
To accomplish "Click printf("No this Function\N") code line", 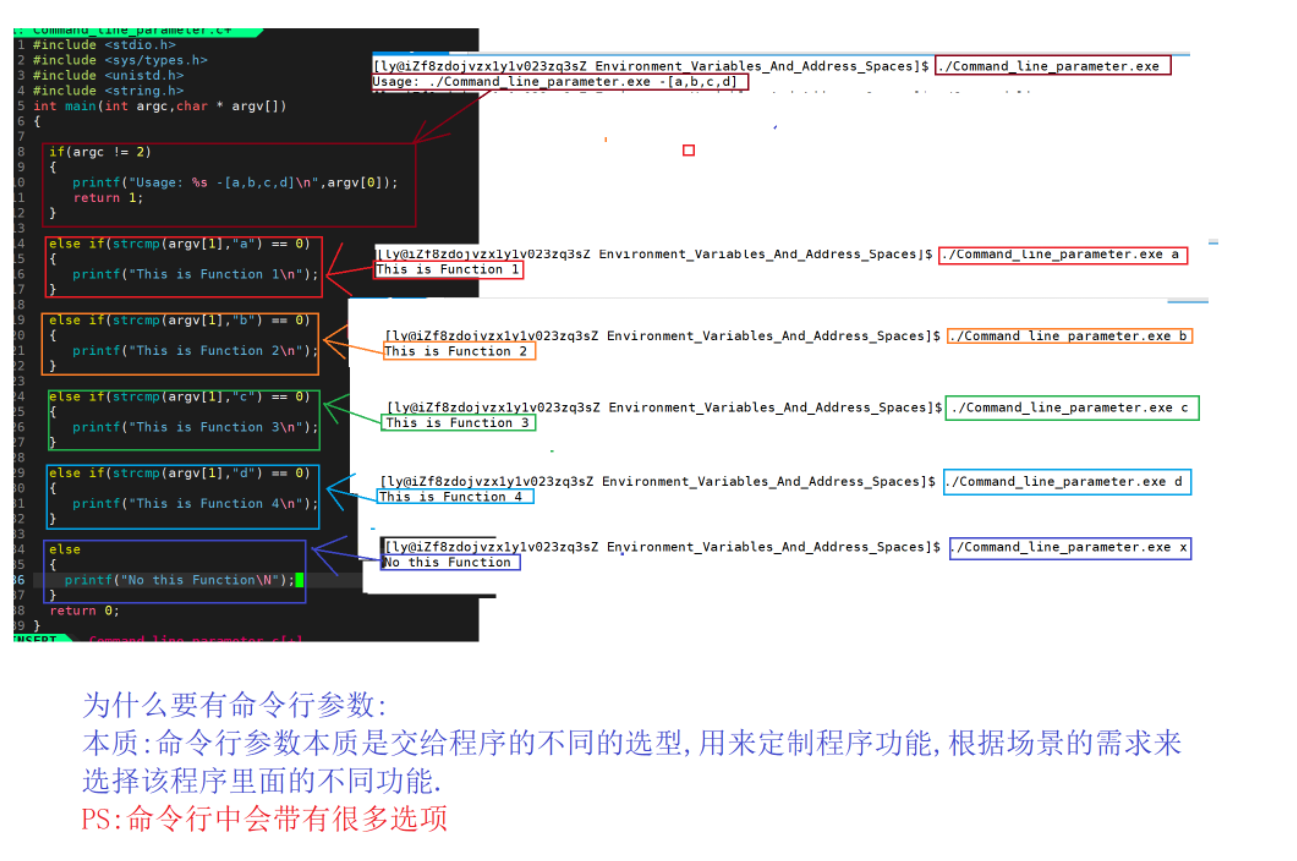I will [x=180, y=580].
